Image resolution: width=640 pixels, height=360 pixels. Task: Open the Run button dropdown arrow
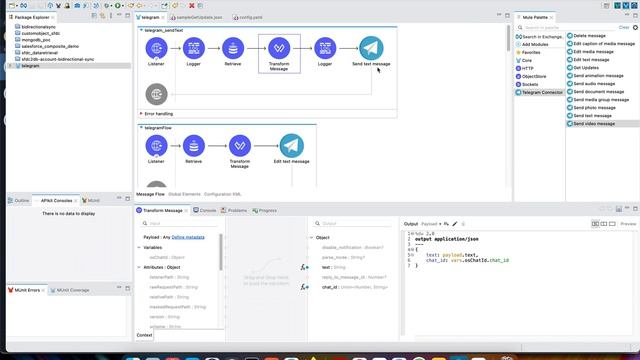click(123, 6)
